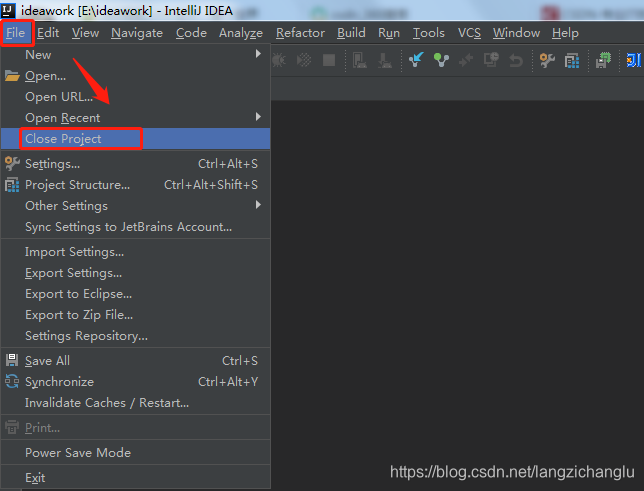Click the save-with-chip toolbar icon
644x491 pixels.
click(603, 60)
